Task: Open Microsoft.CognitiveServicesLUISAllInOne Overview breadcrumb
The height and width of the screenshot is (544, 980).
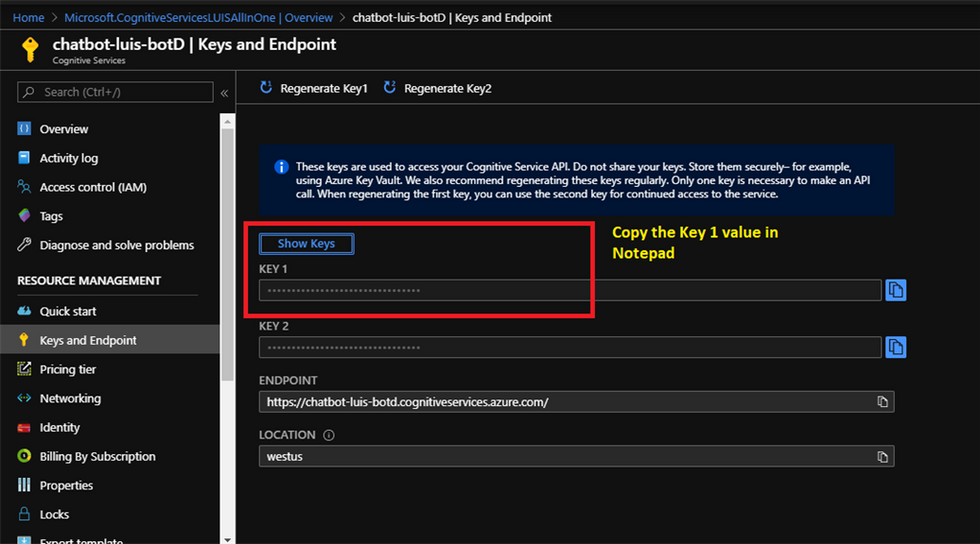Action: pos(198,18)
